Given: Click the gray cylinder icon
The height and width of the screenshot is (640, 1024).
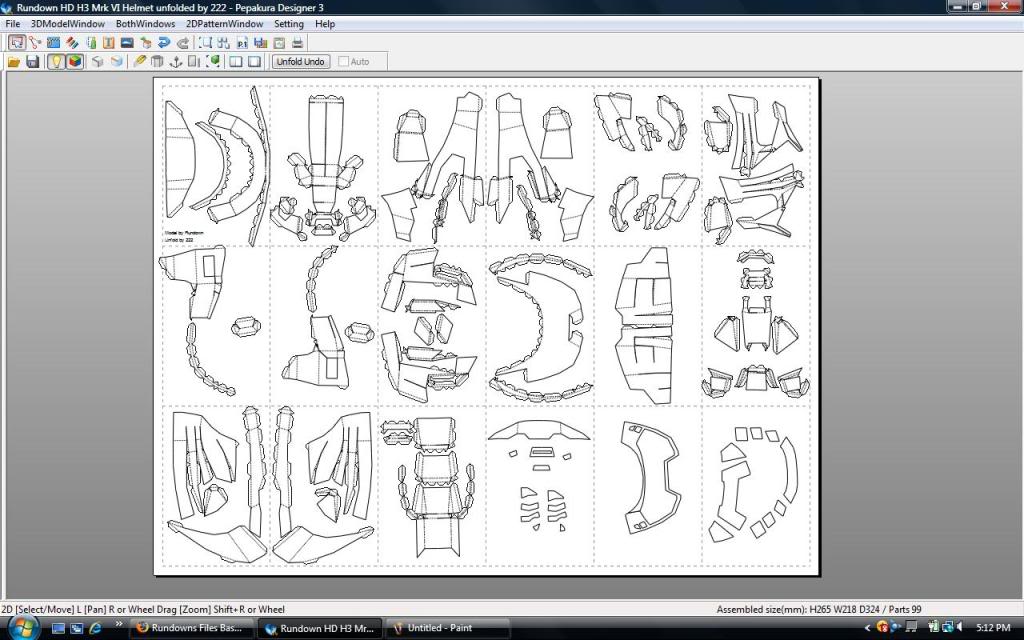Looking at the screenshot, I should (157, 61).
